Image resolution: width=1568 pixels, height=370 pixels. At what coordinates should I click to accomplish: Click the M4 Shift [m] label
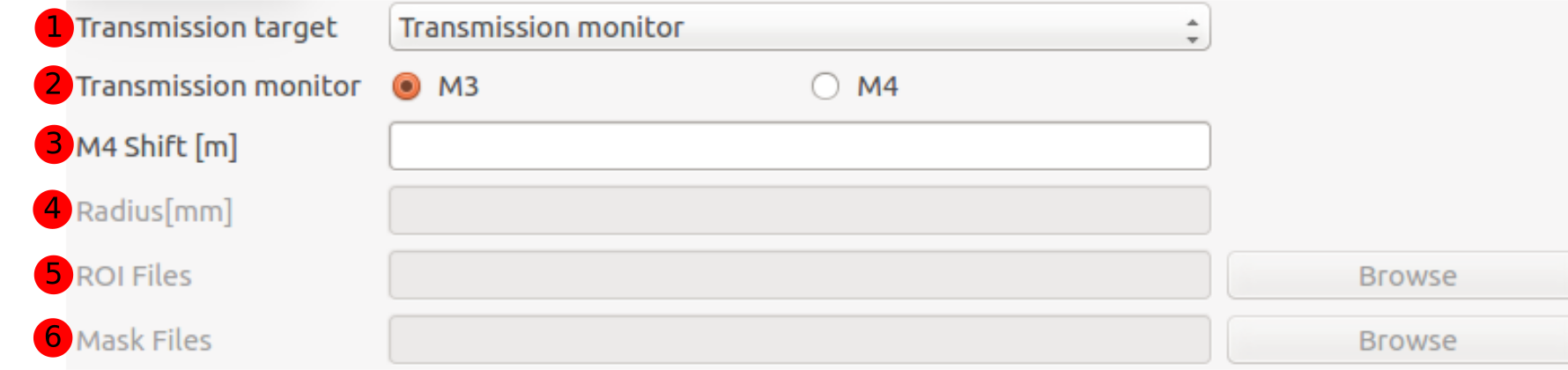pos(157,146)
